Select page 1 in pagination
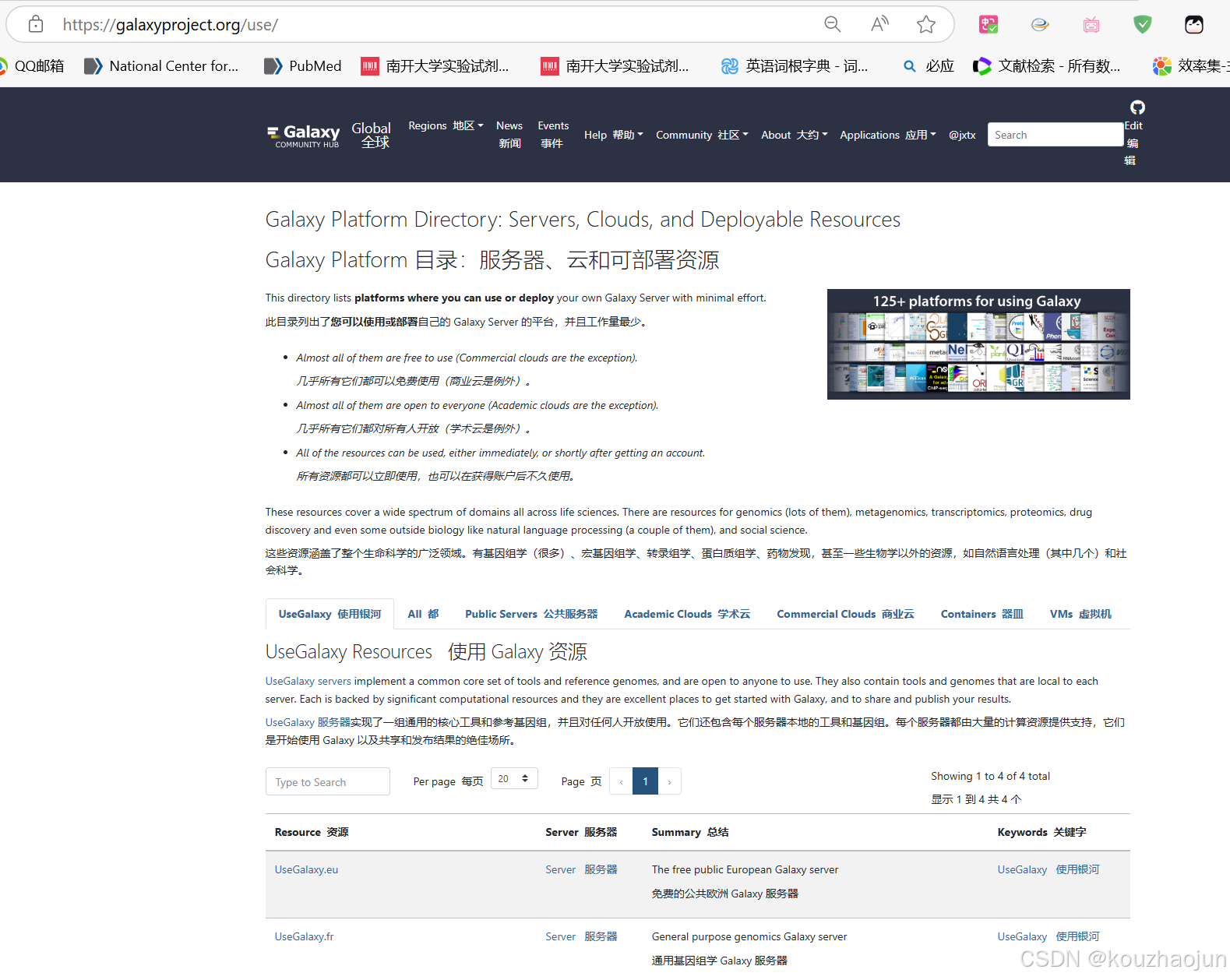The height and width of the screenshot is (980, 1230). coord(645,781)
